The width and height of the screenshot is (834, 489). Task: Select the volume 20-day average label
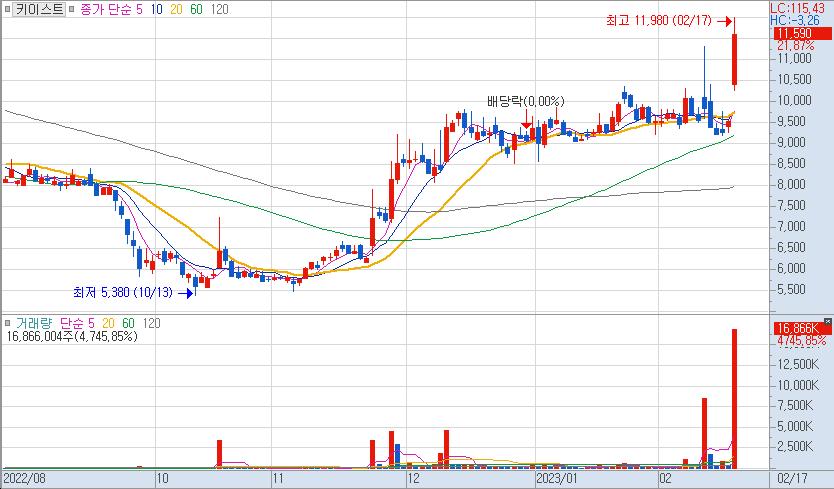coord(109,323)
